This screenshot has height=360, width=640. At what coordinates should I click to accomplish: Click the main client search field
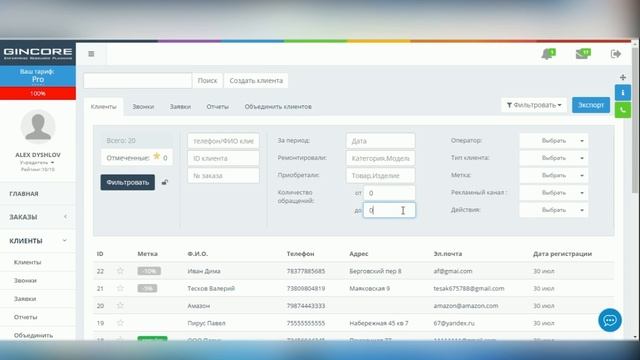click(x=138, y=81)
